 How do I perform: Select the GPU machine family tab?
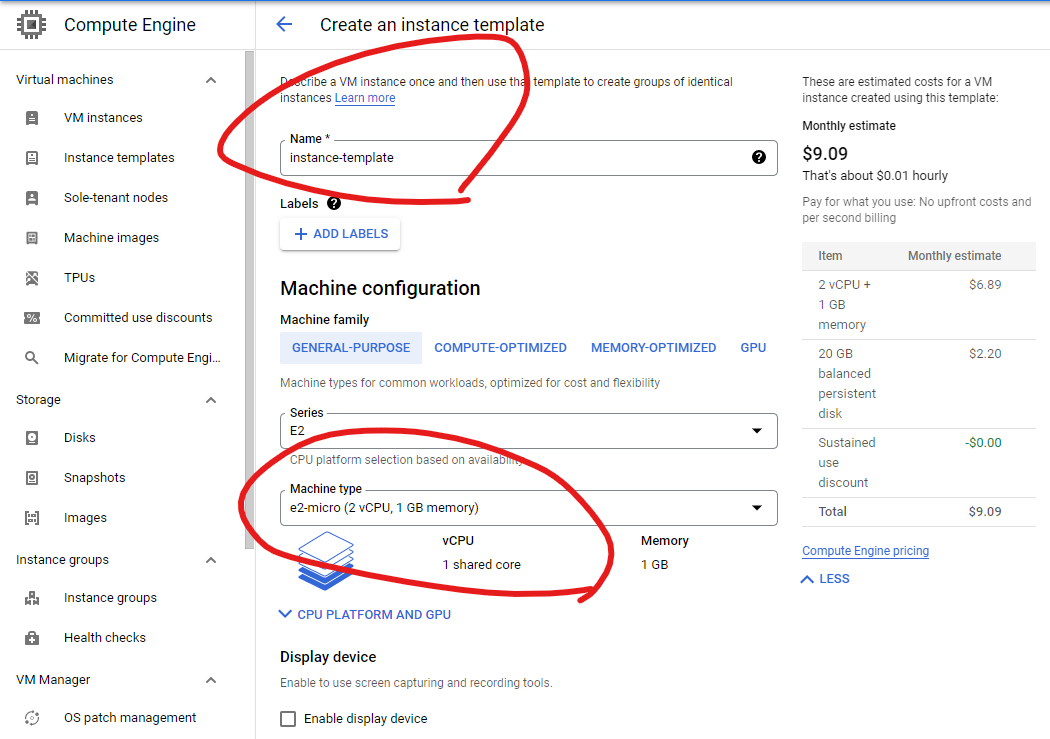coord(753,348)
